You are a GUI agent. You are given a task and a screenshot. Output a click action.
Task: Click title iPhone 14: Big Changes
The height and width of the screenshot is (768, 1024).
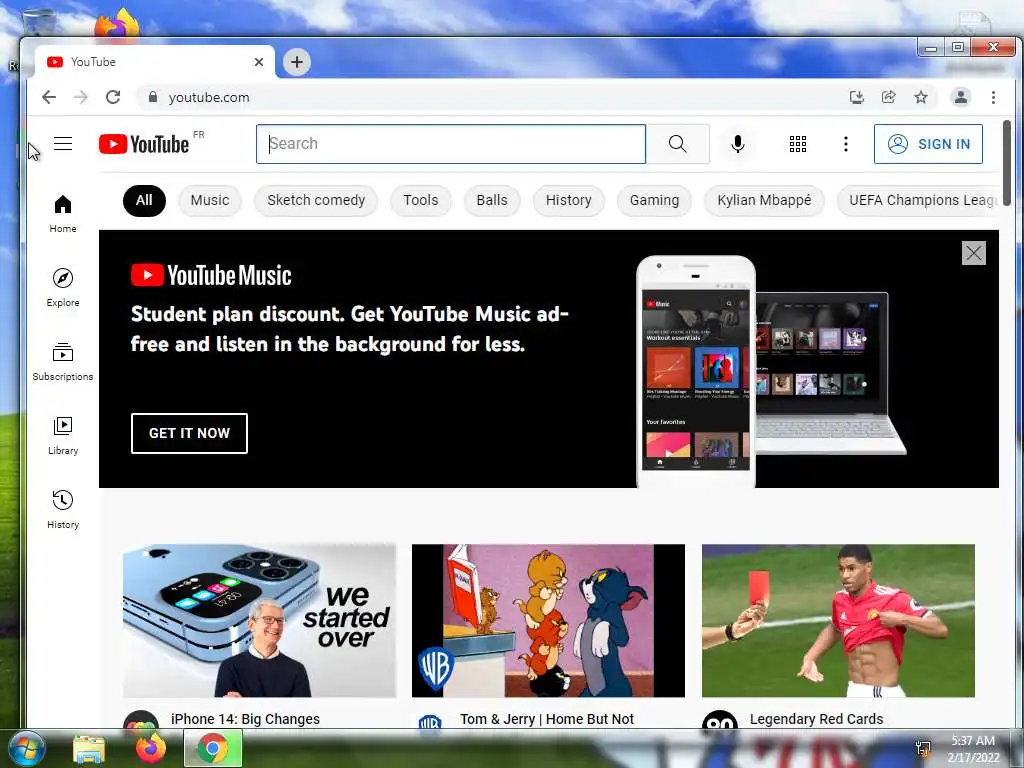pyautogui.click(x=246, y=719)
